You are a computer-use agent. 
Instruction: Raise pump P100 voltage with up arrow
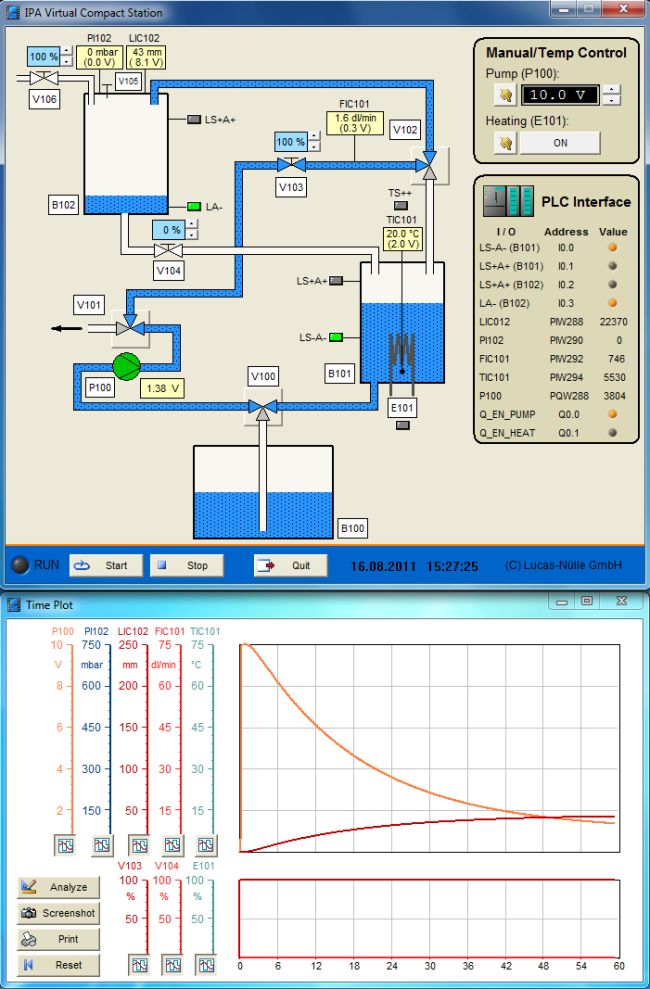[611, 90]
